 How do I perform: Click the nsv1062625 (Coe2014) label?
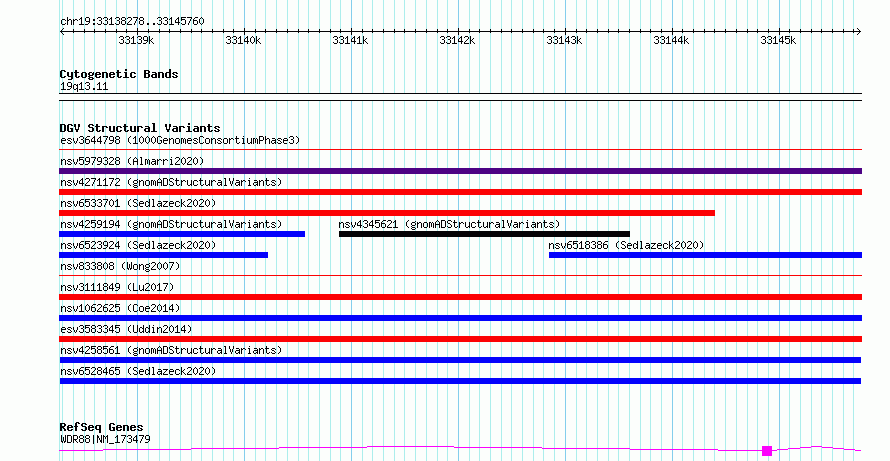(x=120, y=308)
